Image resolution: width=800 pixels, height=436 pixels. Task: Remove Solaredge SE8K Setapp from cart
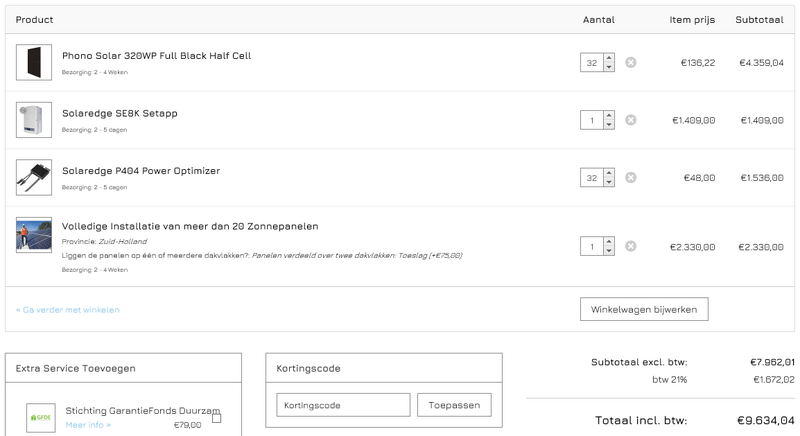point(631,120)
